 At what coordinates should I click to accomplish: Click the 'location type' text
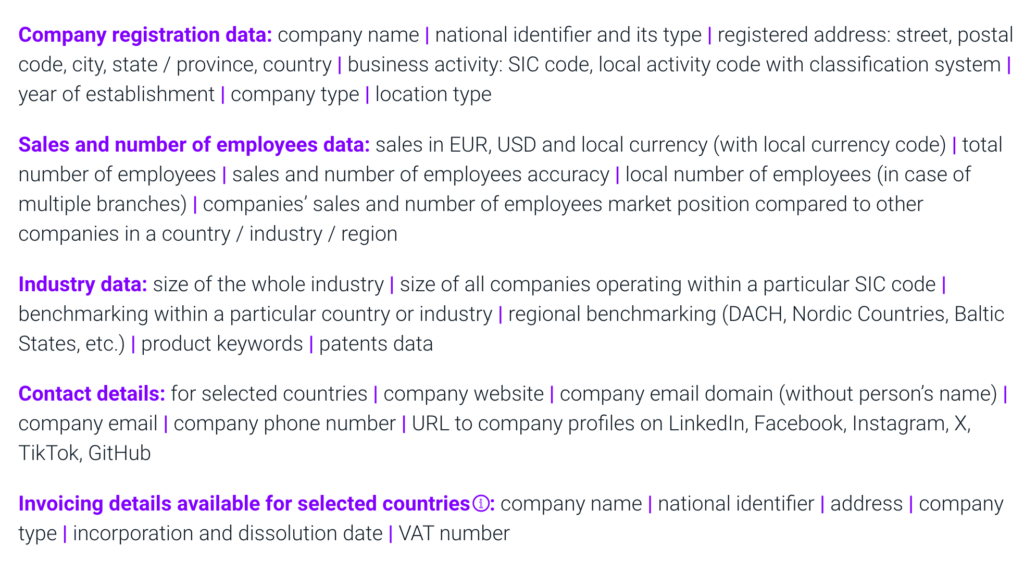(x=433, y=95)
